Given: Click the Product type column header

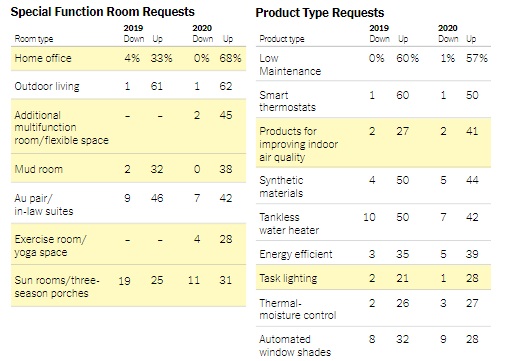Looking at the screenshot, I should (282, 39).
